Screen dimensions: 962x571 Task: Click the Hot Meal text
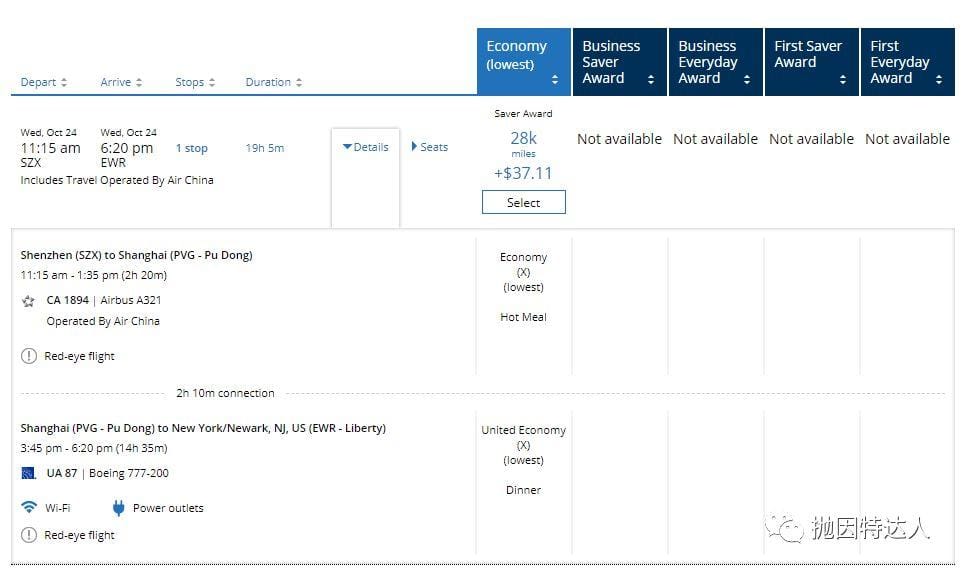pos(523,317)
